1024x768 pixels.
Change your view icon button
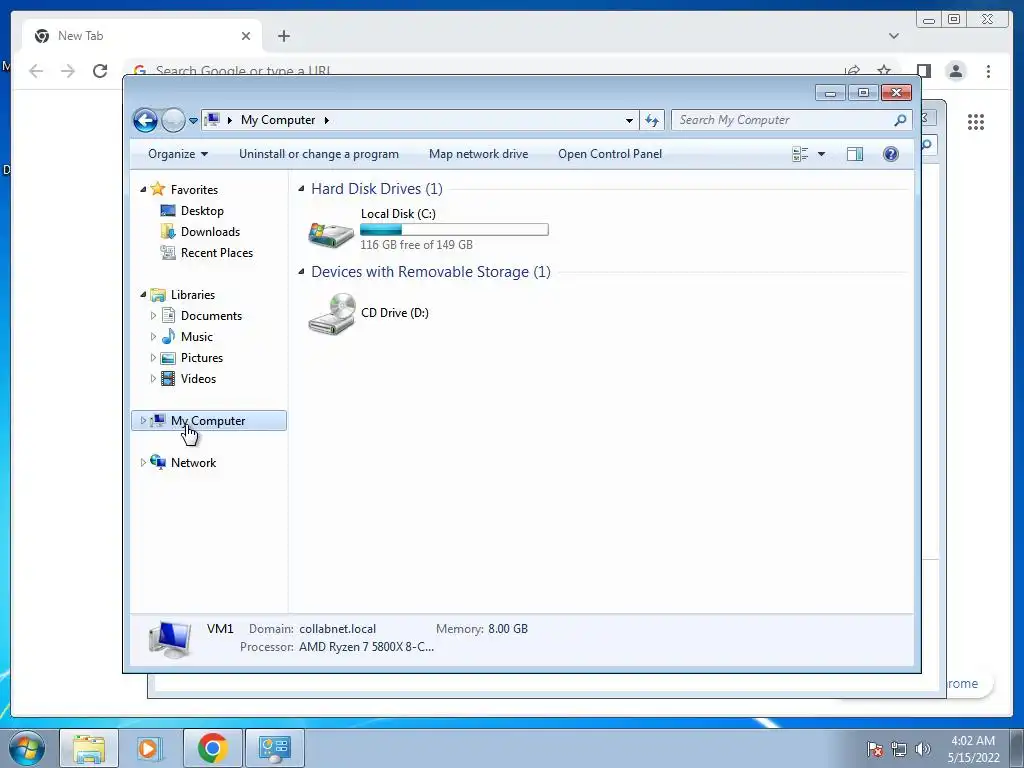click(x=800, y=154)
